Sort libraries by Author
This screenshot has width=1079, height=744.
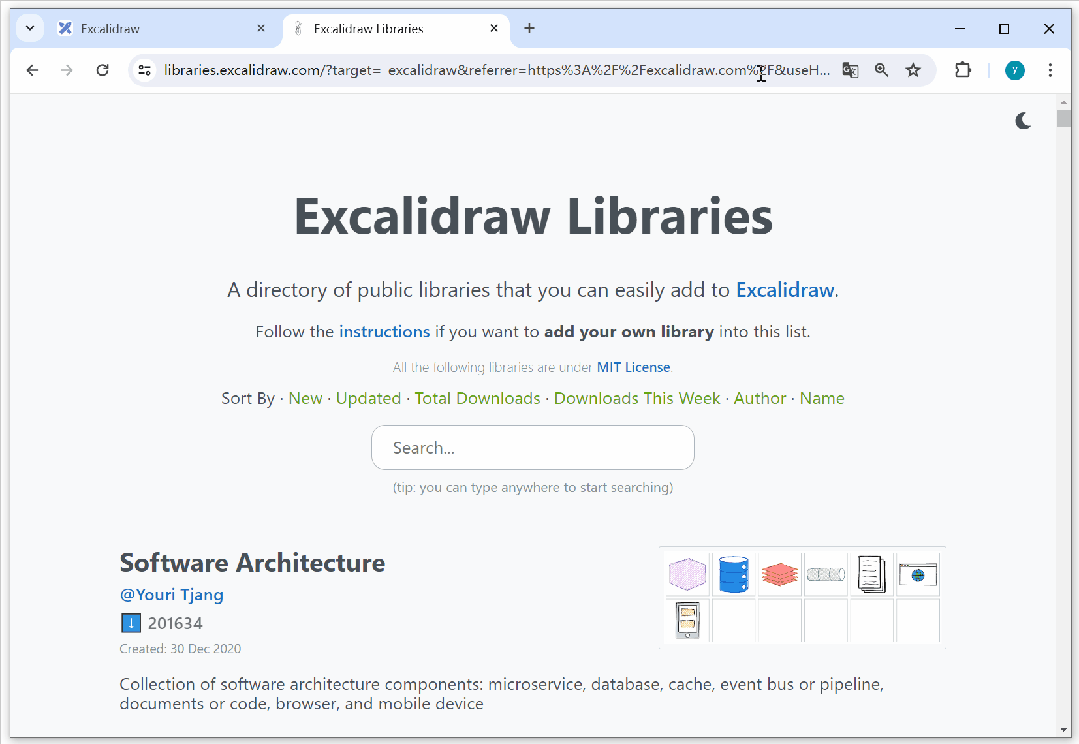tap(760, 398)
